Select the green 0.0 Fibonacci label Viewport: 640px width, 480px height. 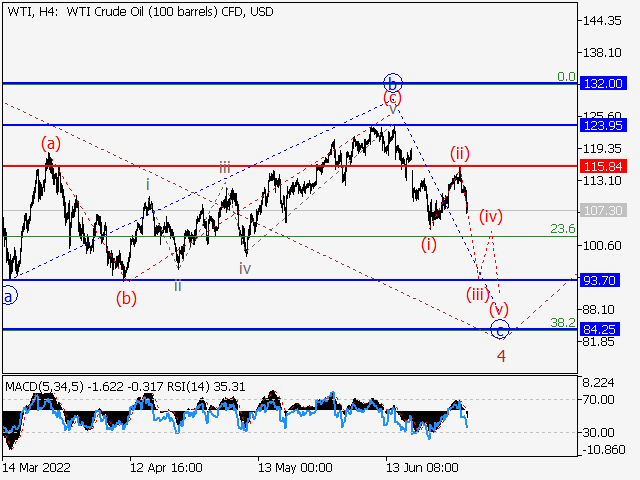pyautogui.click(x=567, y=77)
